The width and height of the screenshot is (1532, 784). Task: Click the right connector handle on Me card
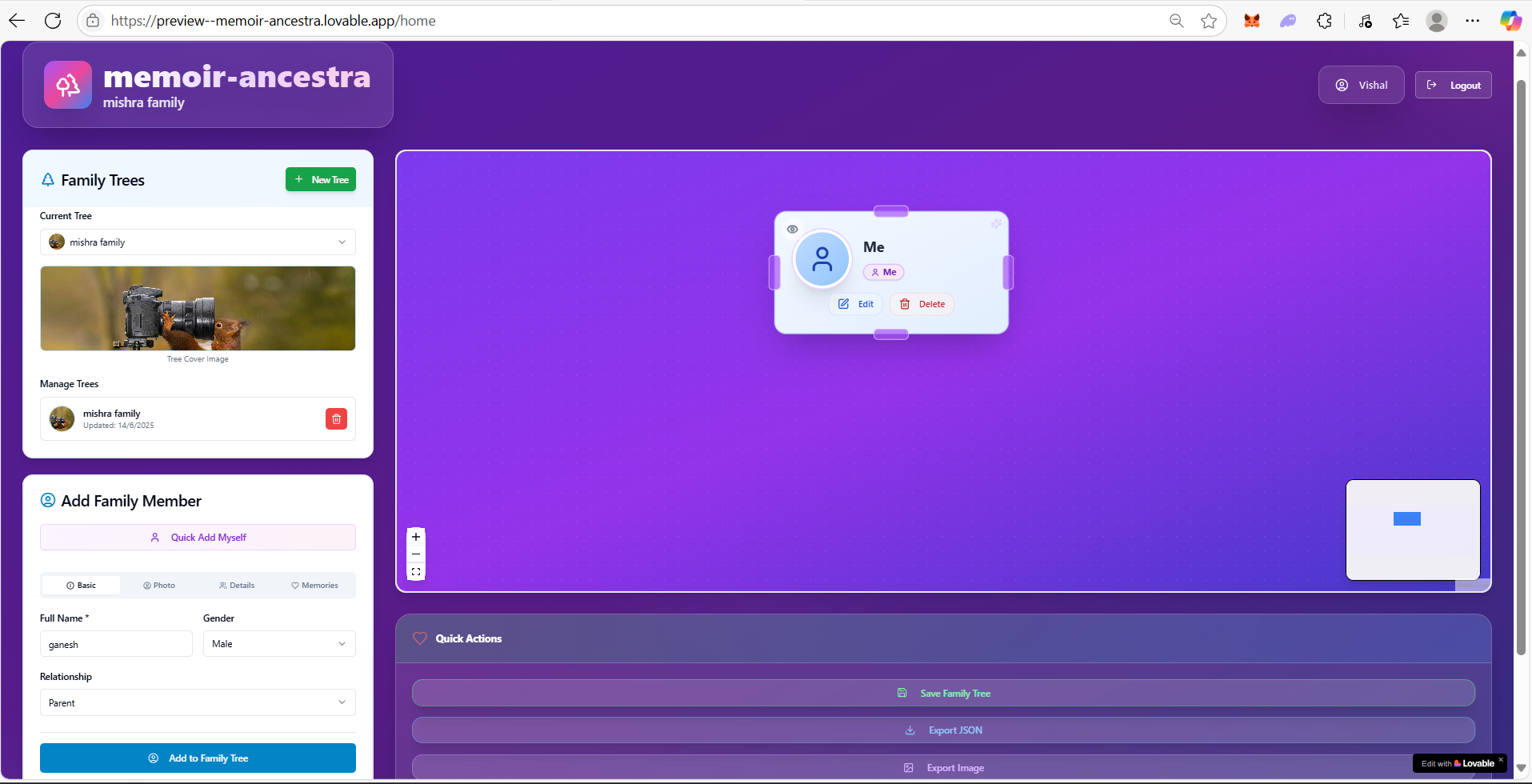[x=1008, y=273]
